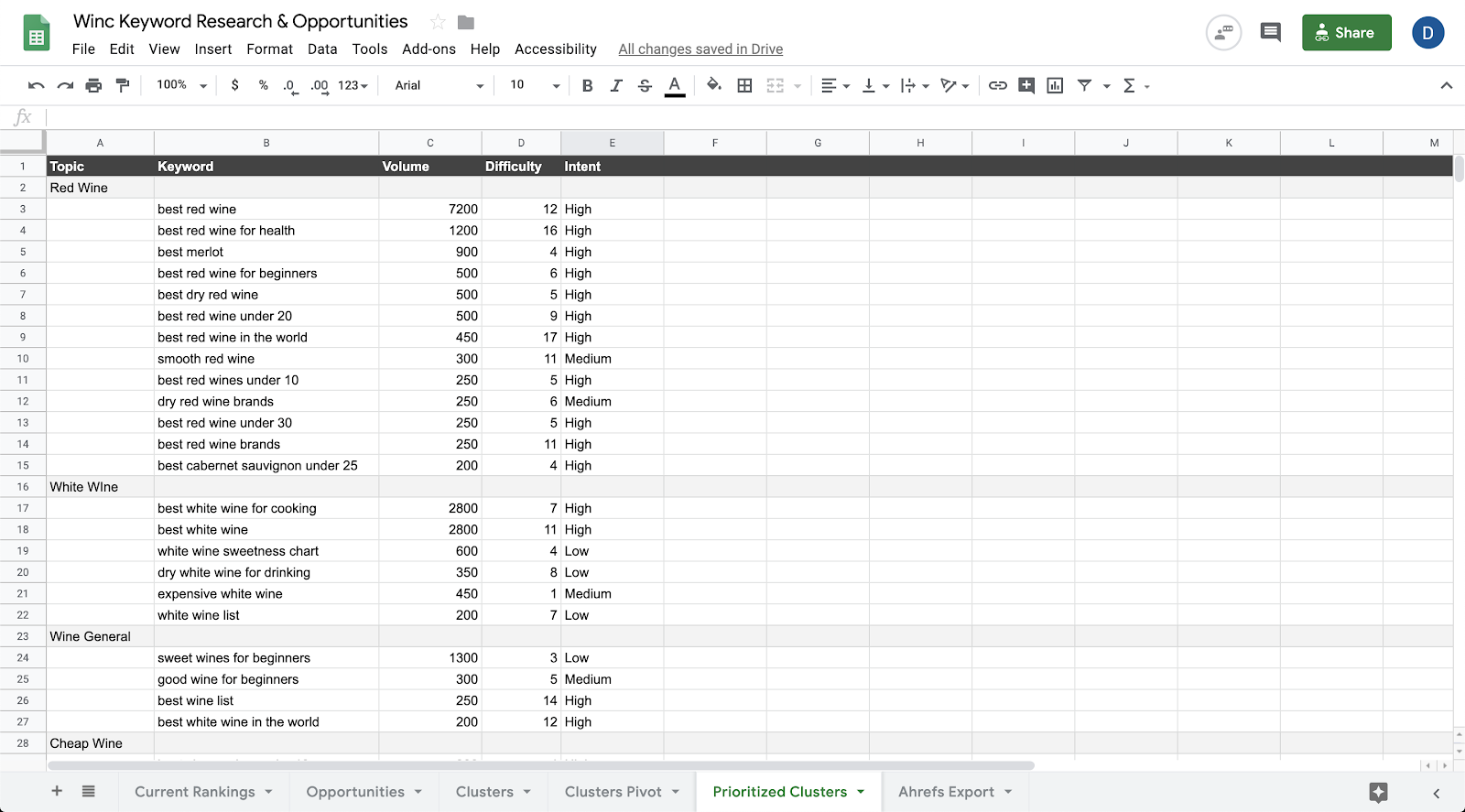Click the Merge cells icon
The width and height of the screenshot is (1465, 812).
point(776,85)
